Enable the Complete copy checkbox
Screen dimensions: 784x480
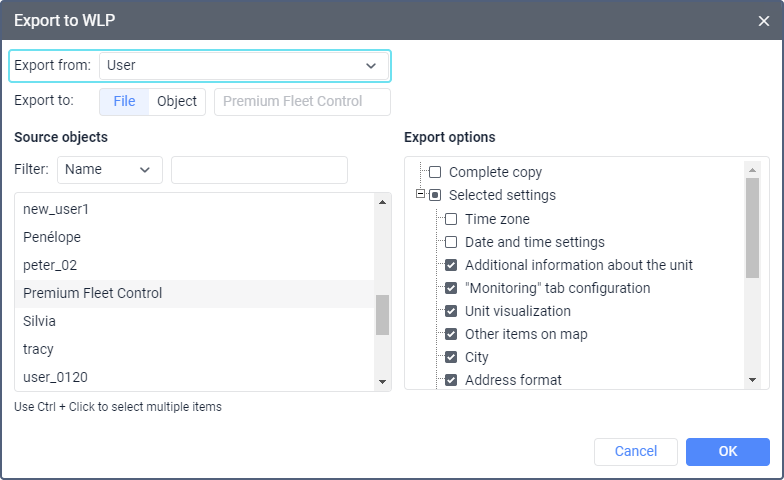pyautogui.click(x=435, y=172)
